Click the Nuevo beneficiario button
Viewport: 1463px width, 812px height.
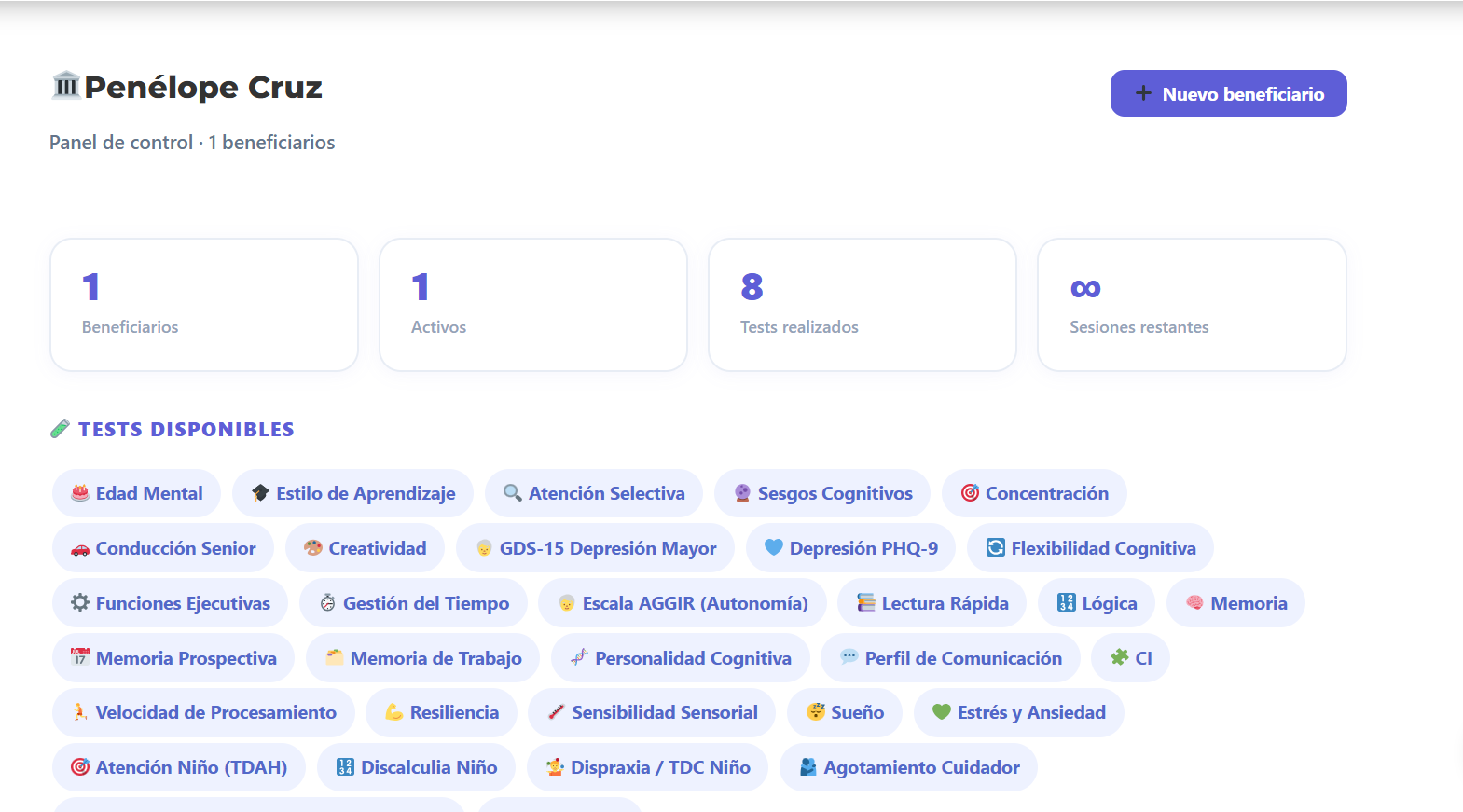point(1228,93)
